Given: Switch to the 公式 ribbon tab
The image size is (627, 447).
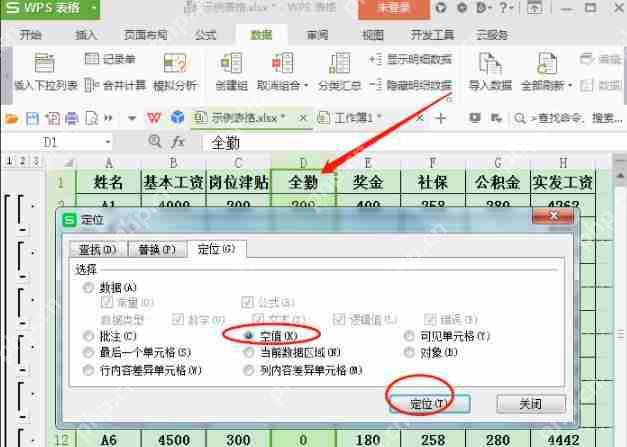Looking at the screenshot, I should tap(205, 35).
